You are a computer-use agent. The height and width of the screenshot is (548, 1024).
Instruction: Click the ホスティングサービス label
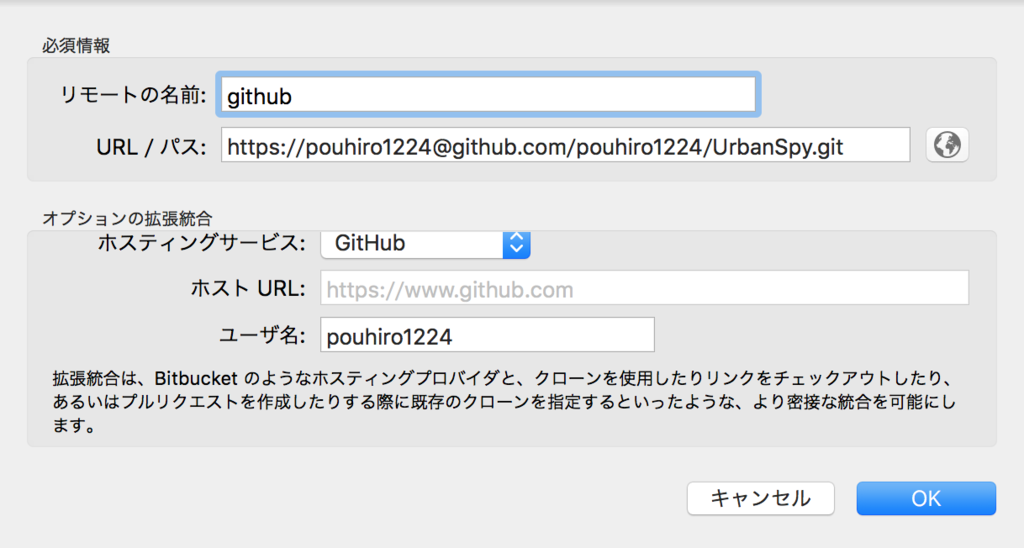[202, 243]
